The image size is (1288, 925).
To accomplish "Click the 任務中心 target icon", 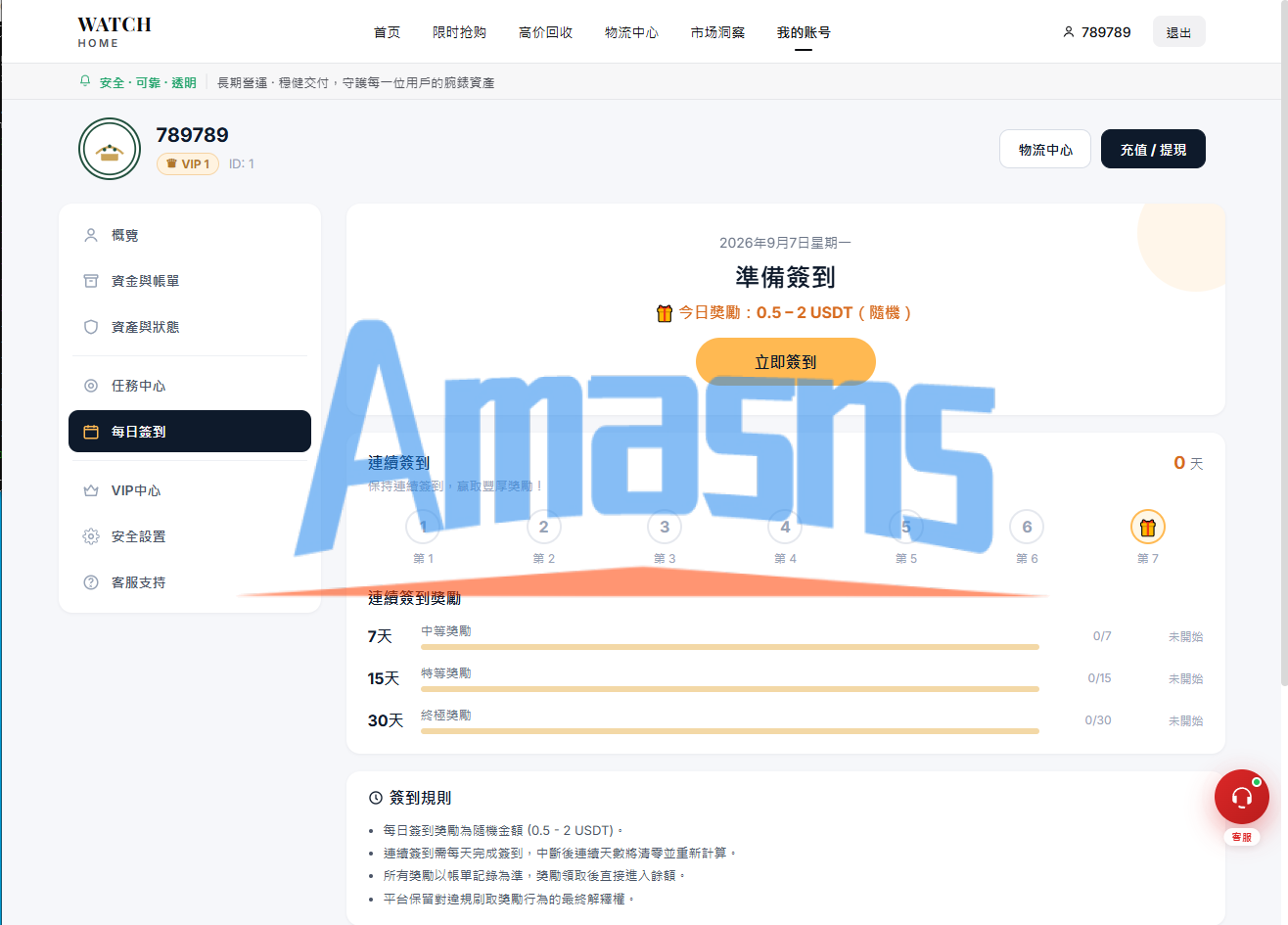I will [91, 386].
